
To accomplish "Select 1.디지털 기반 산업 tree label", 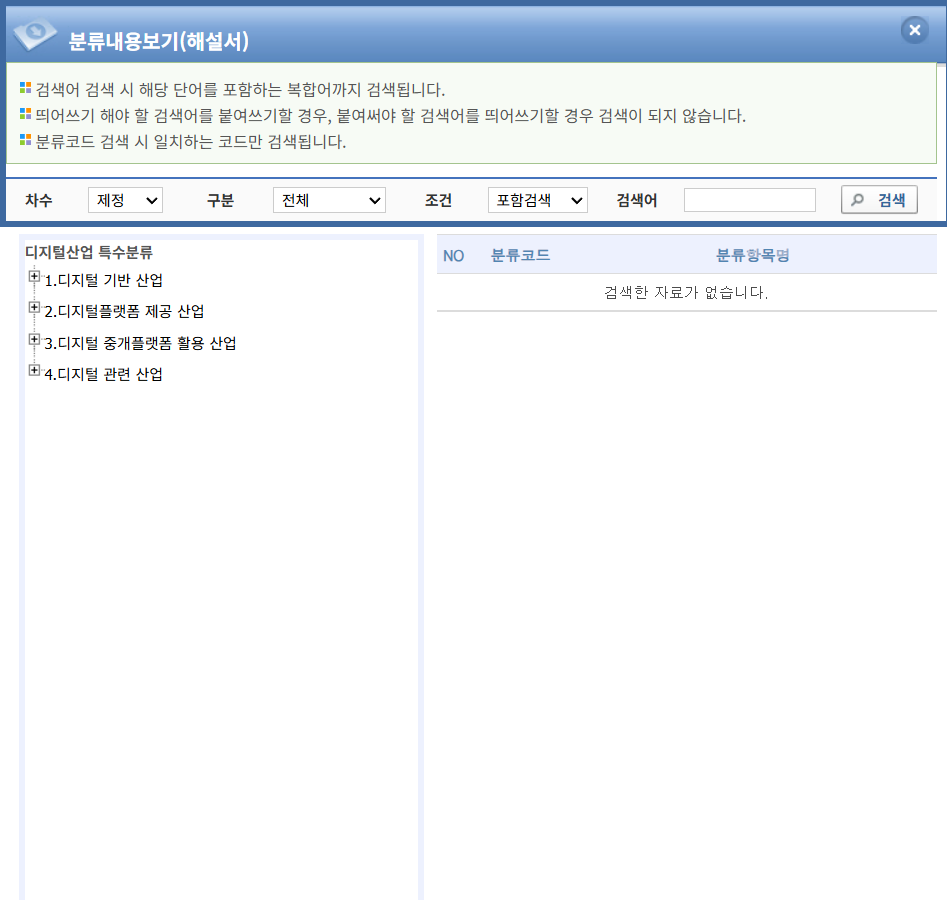I will tap(103, 280).
